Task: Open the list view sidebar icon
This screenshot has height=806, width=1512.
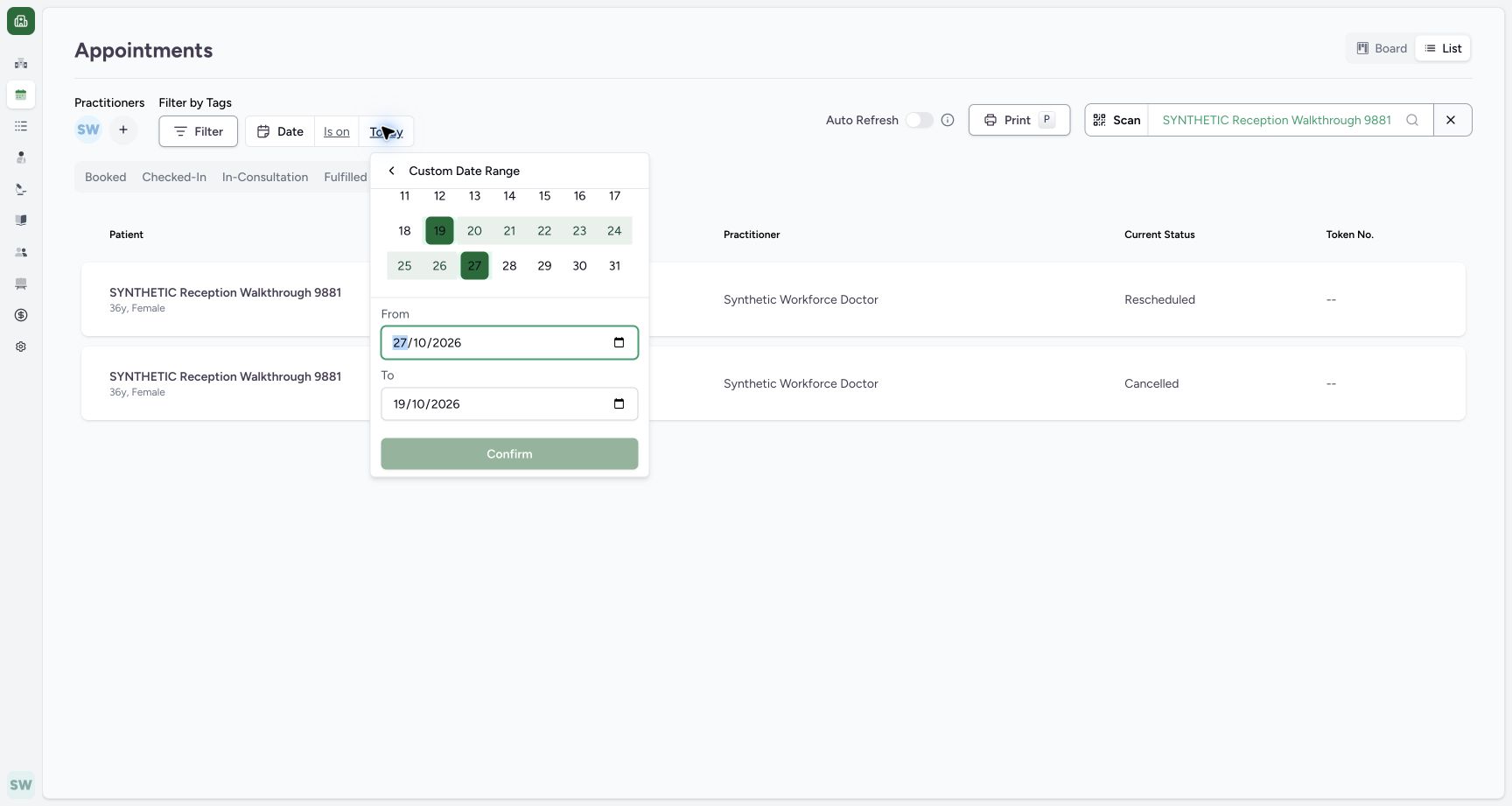Action: [21, 126]
